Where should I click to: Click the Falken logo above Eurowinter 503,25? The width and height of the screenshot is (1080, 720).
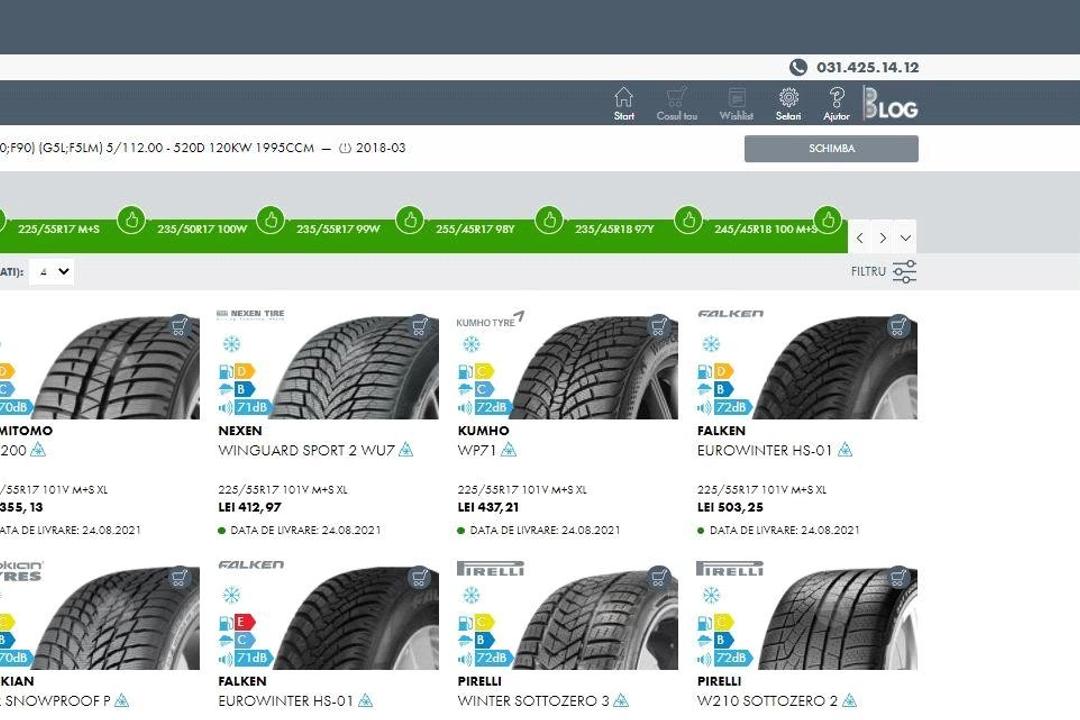pos(730,313)
